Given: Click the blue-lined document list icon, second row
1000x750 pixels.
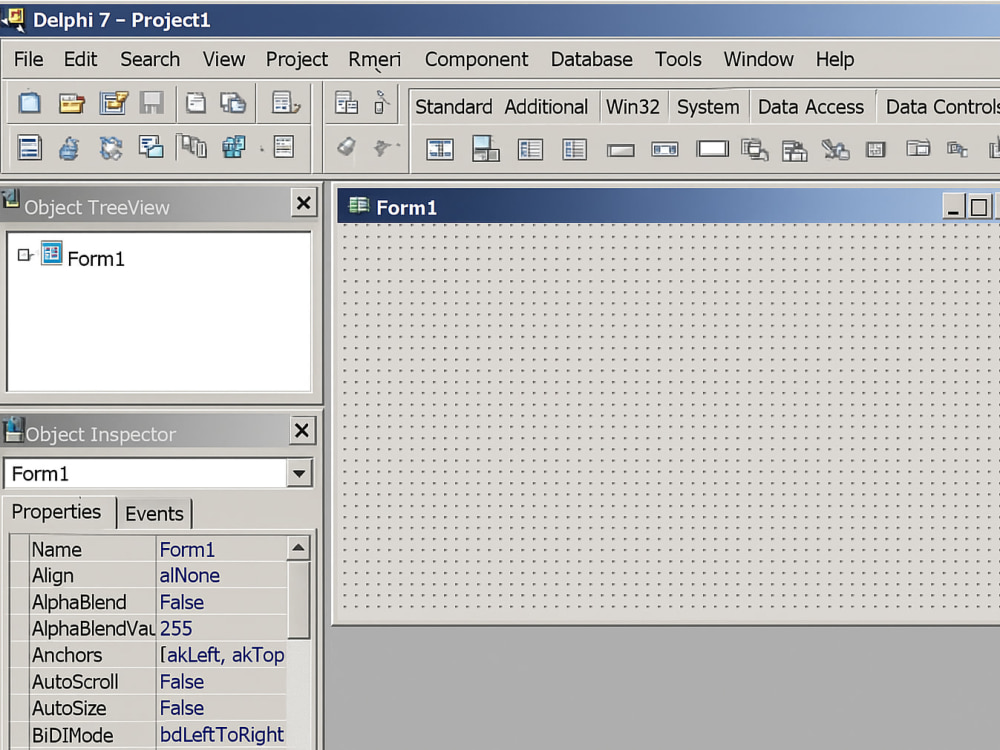Looking at the screenshot, I should [x=29, y=148].
